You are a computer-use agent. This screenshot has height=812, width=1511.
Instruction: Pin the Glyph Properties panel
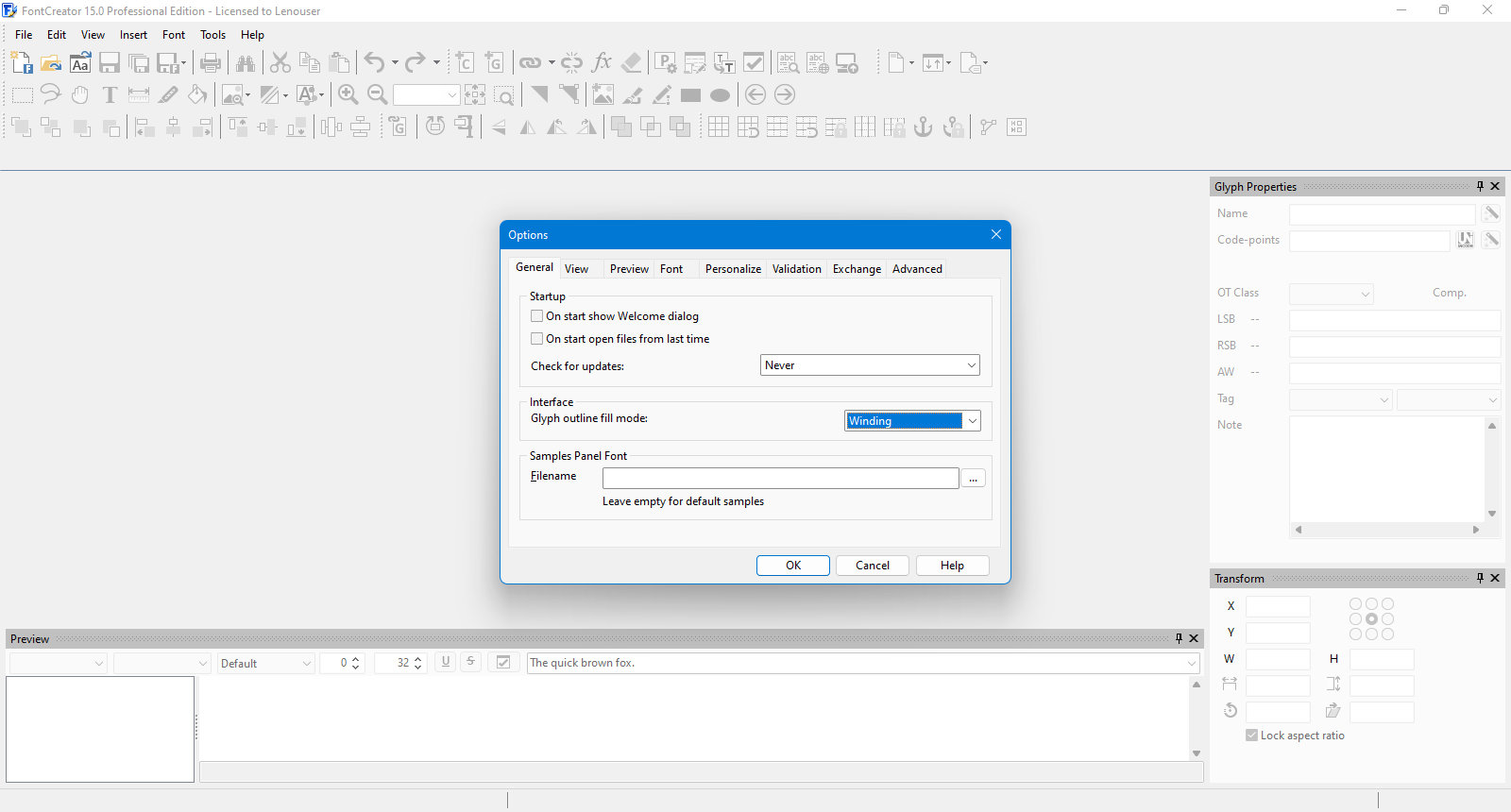(1480, 186)
